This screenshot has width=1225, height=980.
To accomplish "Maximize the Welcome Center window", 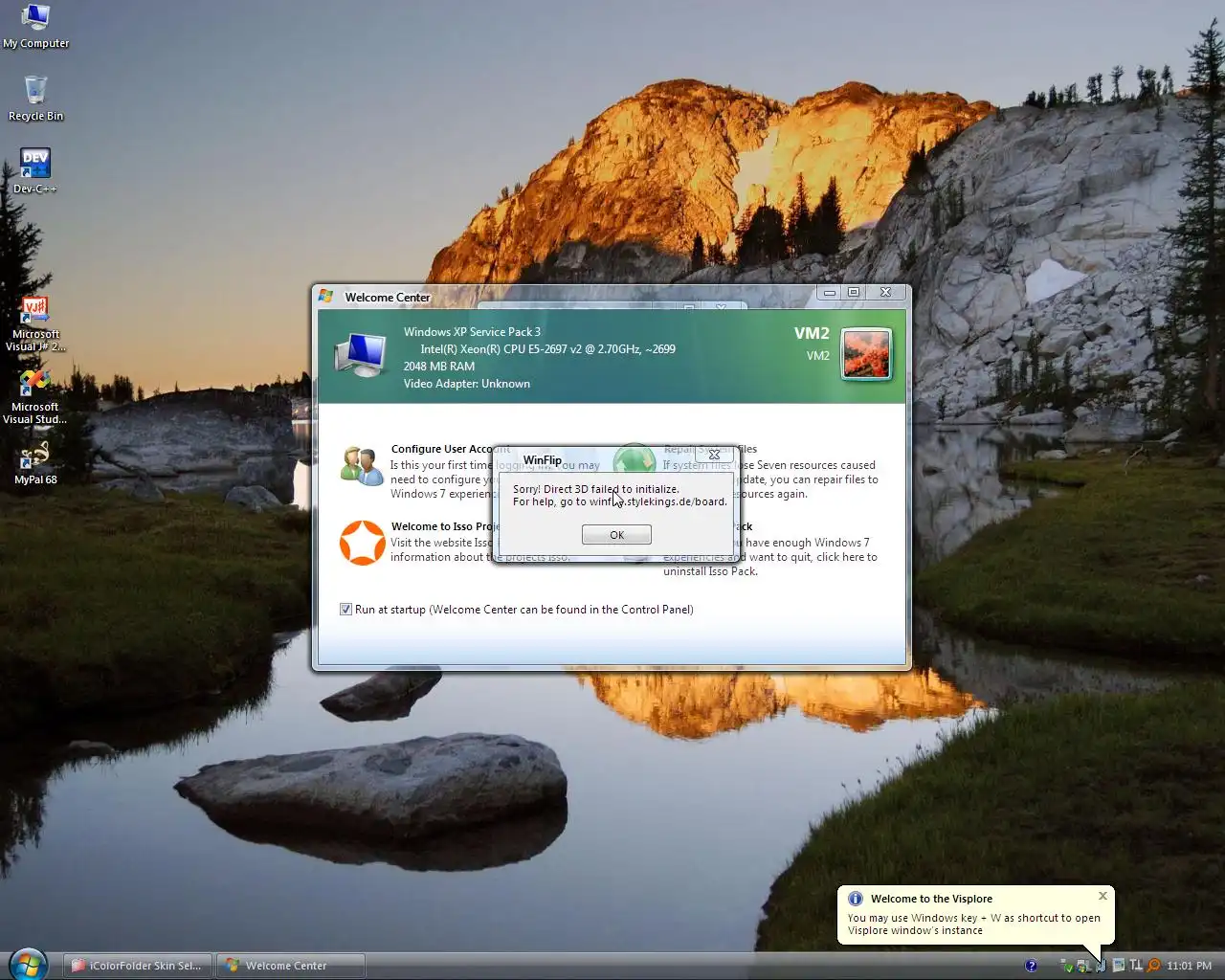I will 855,292.
